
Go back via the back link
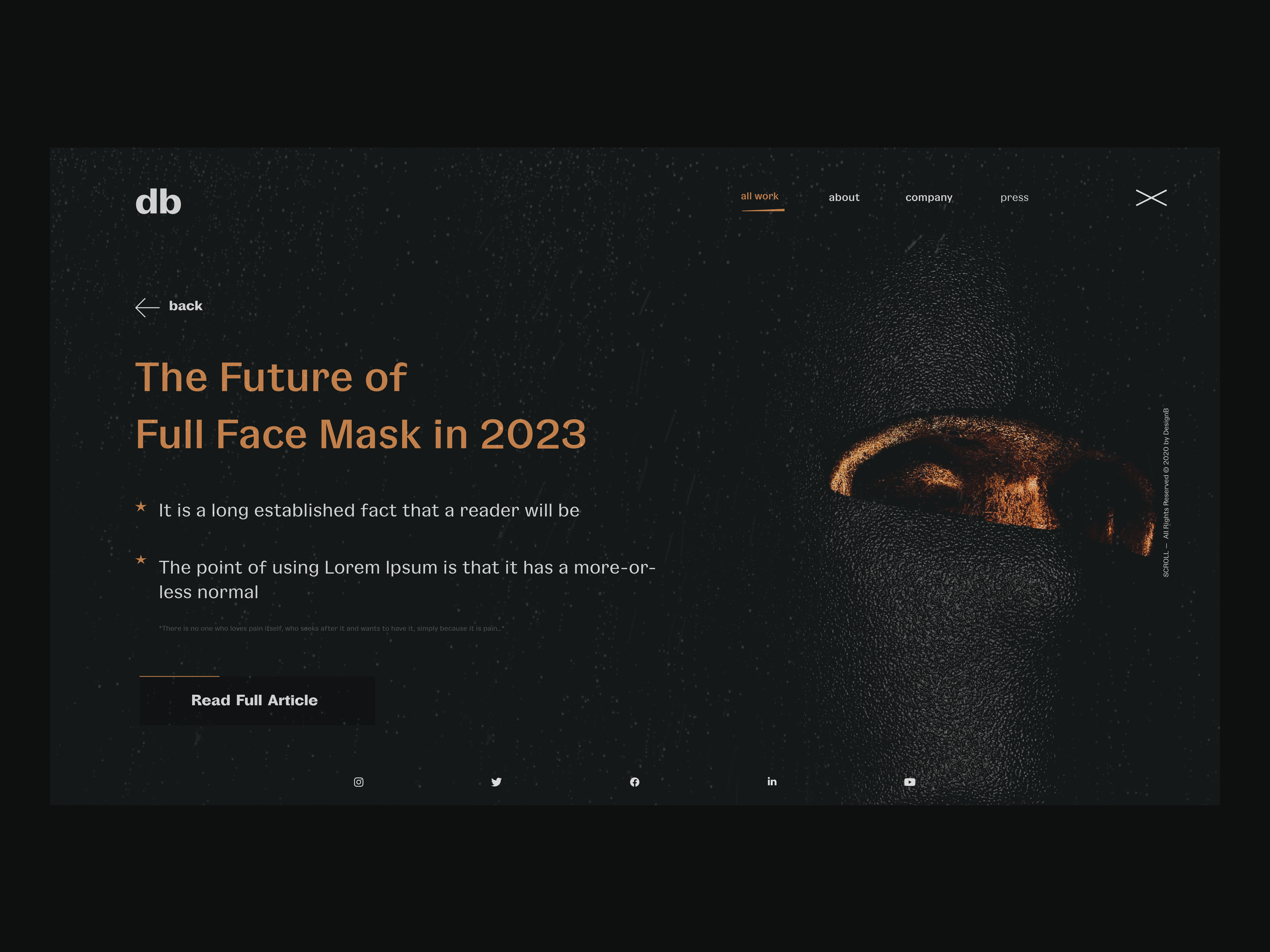coord(185,306)
